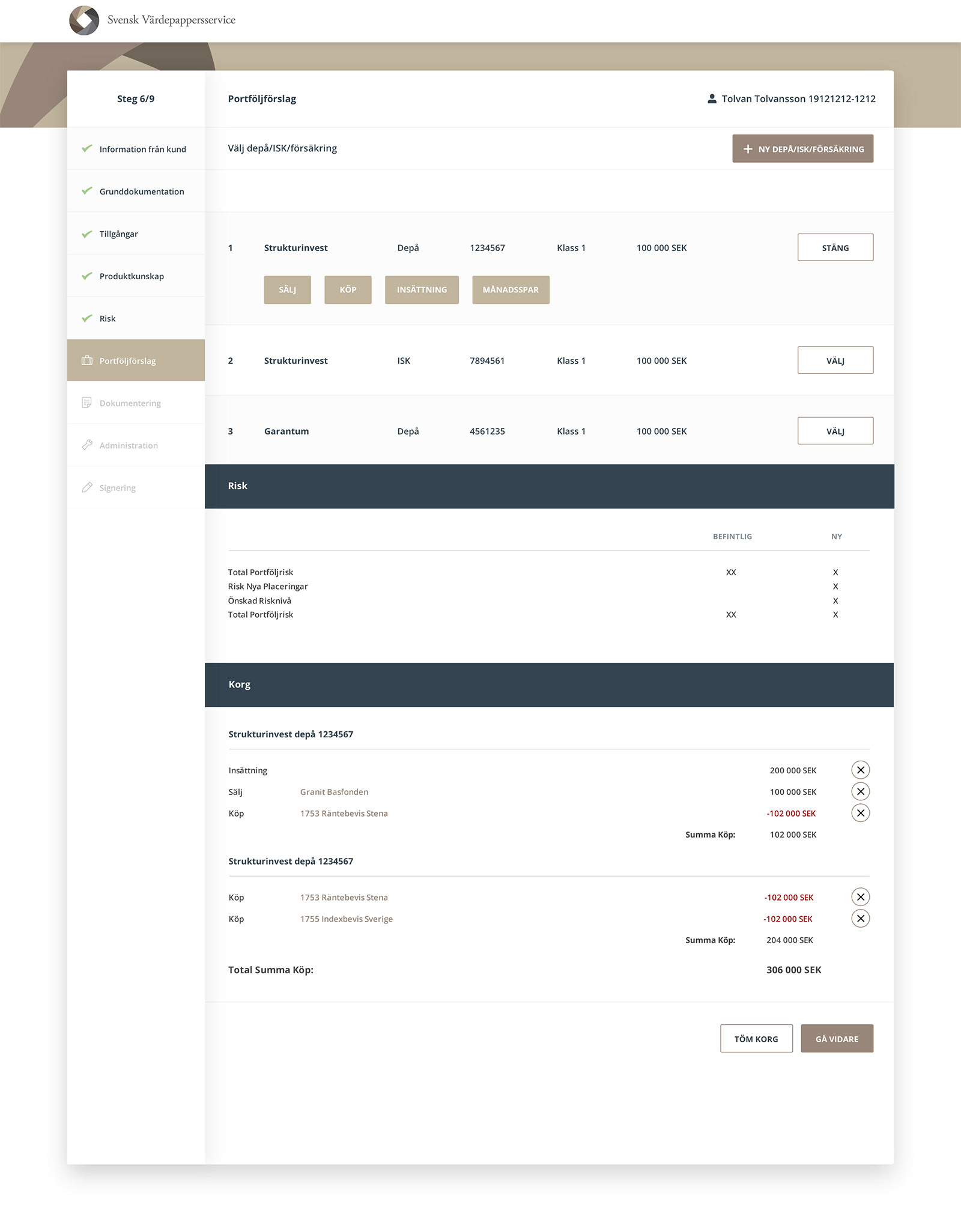The width and height of the screenshot is (961, 1232).
Task: Empty the basket with TÖM KORG
Action: 756,1039
